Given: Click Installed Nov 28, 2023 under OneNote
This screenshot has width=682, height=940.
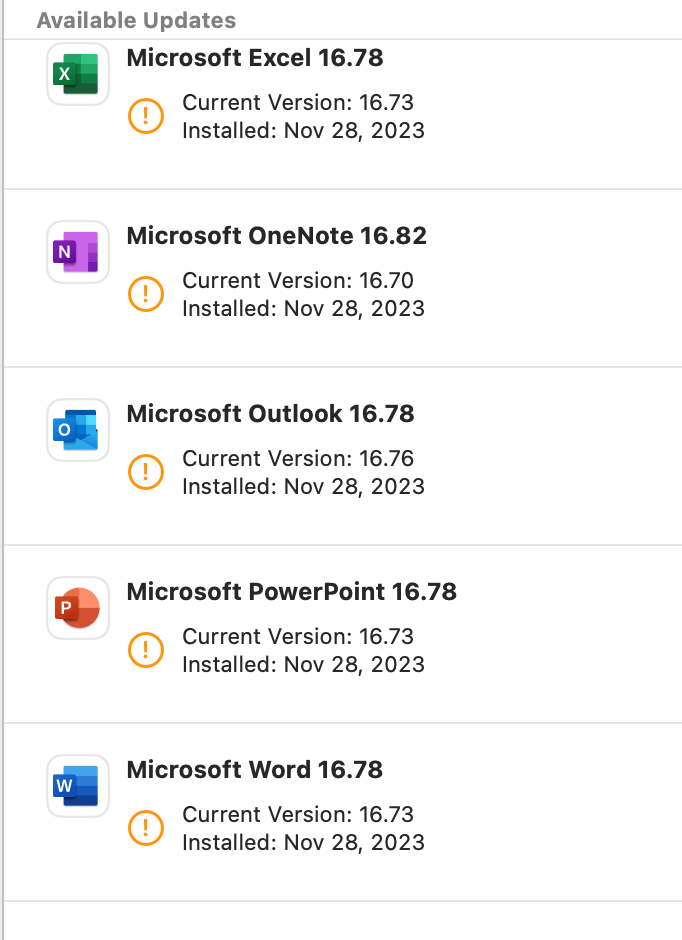Looking at the screenshot, I should coord(303,309).
